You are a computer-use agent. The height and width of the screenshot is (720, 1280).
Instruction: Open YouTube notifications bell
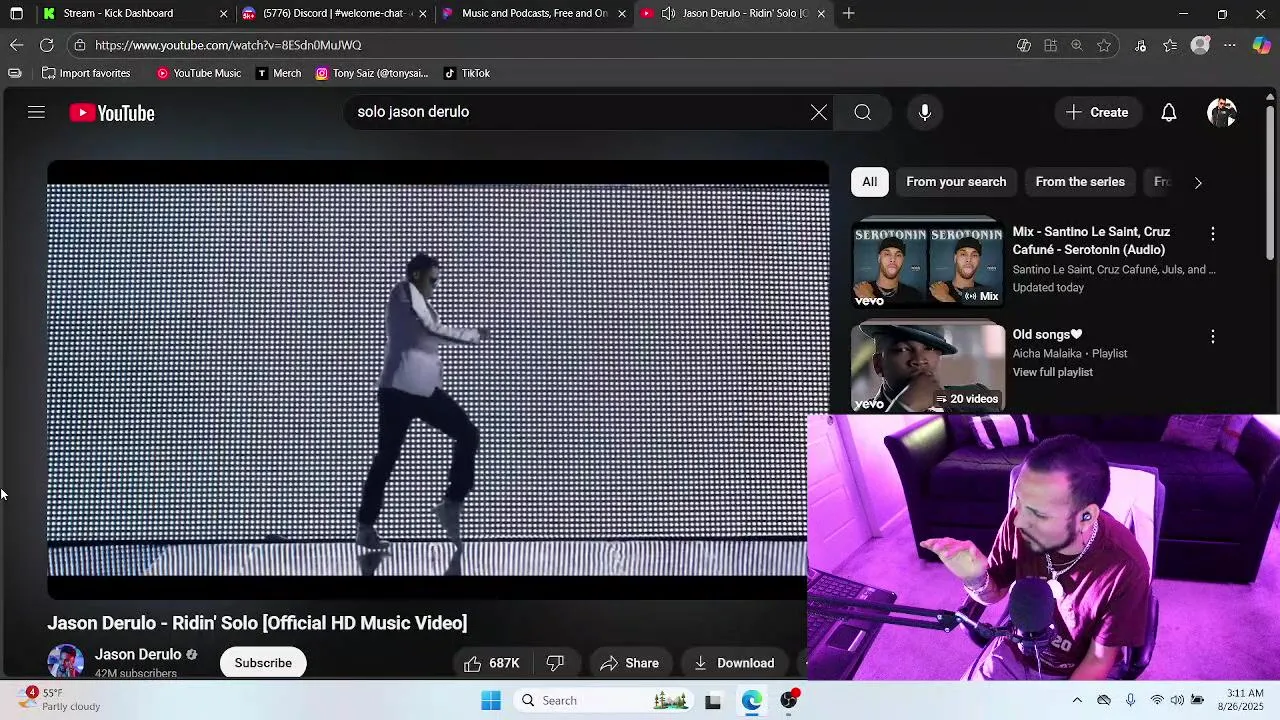click(1169, 112)
